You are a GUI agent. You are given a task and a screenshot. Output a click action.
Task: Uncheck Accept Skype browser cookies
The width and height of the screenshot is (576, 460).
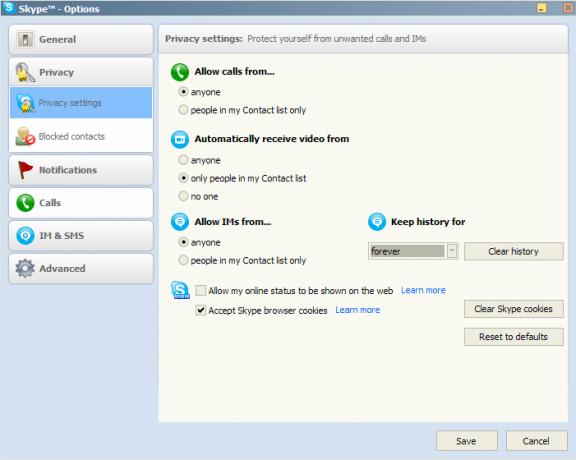[x=201, y=310]
